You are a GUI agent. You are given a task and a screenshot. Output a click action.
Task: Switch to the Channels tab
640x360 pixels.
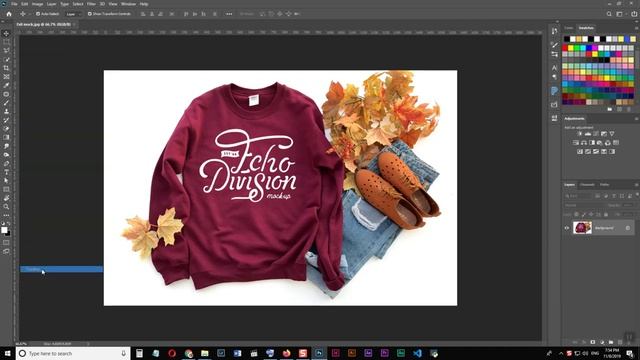point(587,185)
